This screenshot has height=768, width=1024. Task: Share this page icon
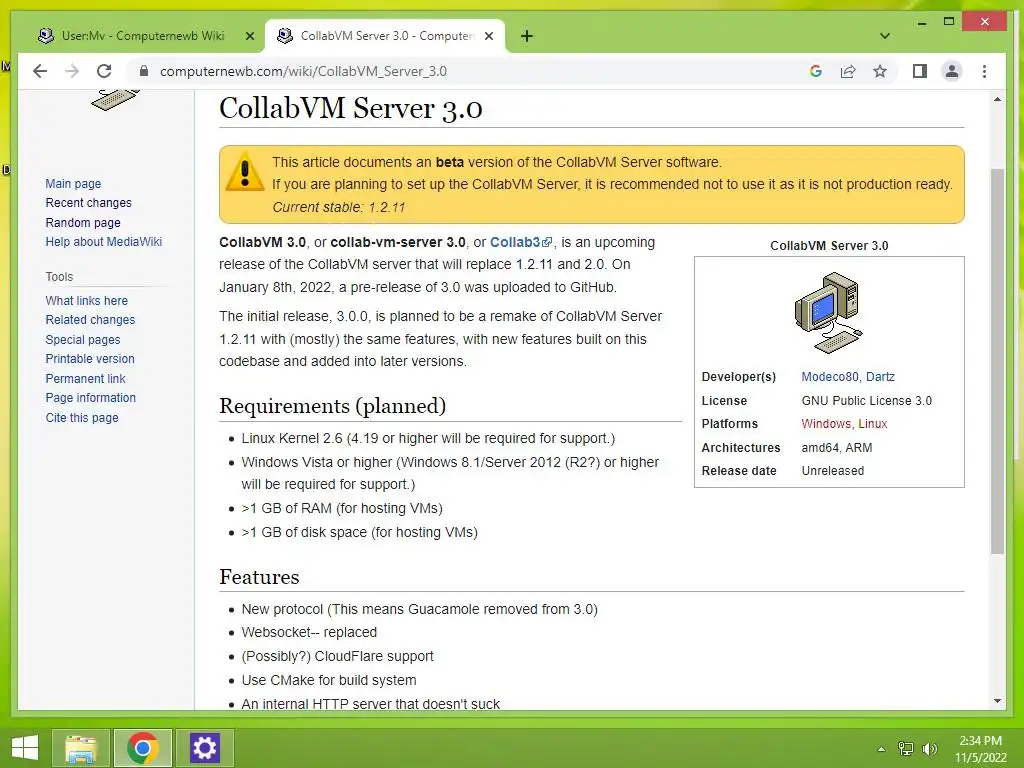click(848, 71)
